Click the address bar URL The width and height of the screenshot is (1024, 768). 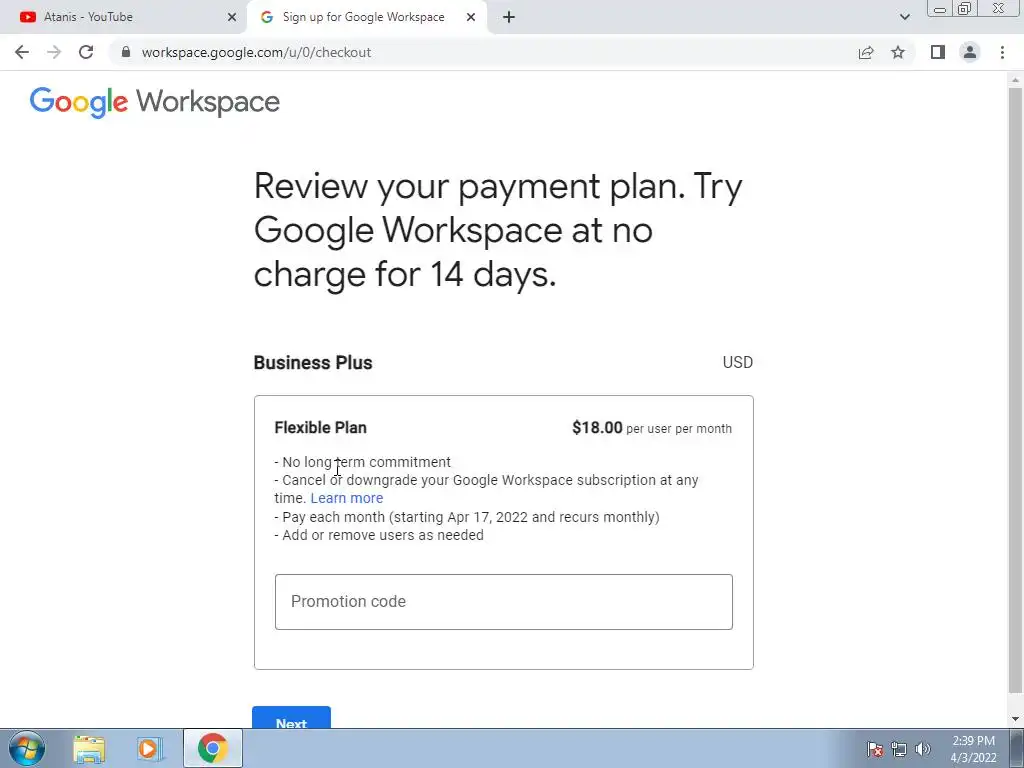[x=256, y=52]
